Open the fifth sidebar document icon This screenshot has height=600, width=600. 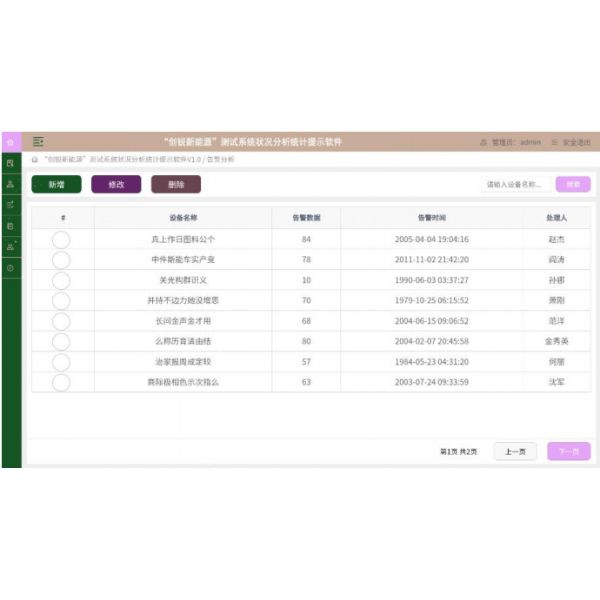tap(10, 226)
